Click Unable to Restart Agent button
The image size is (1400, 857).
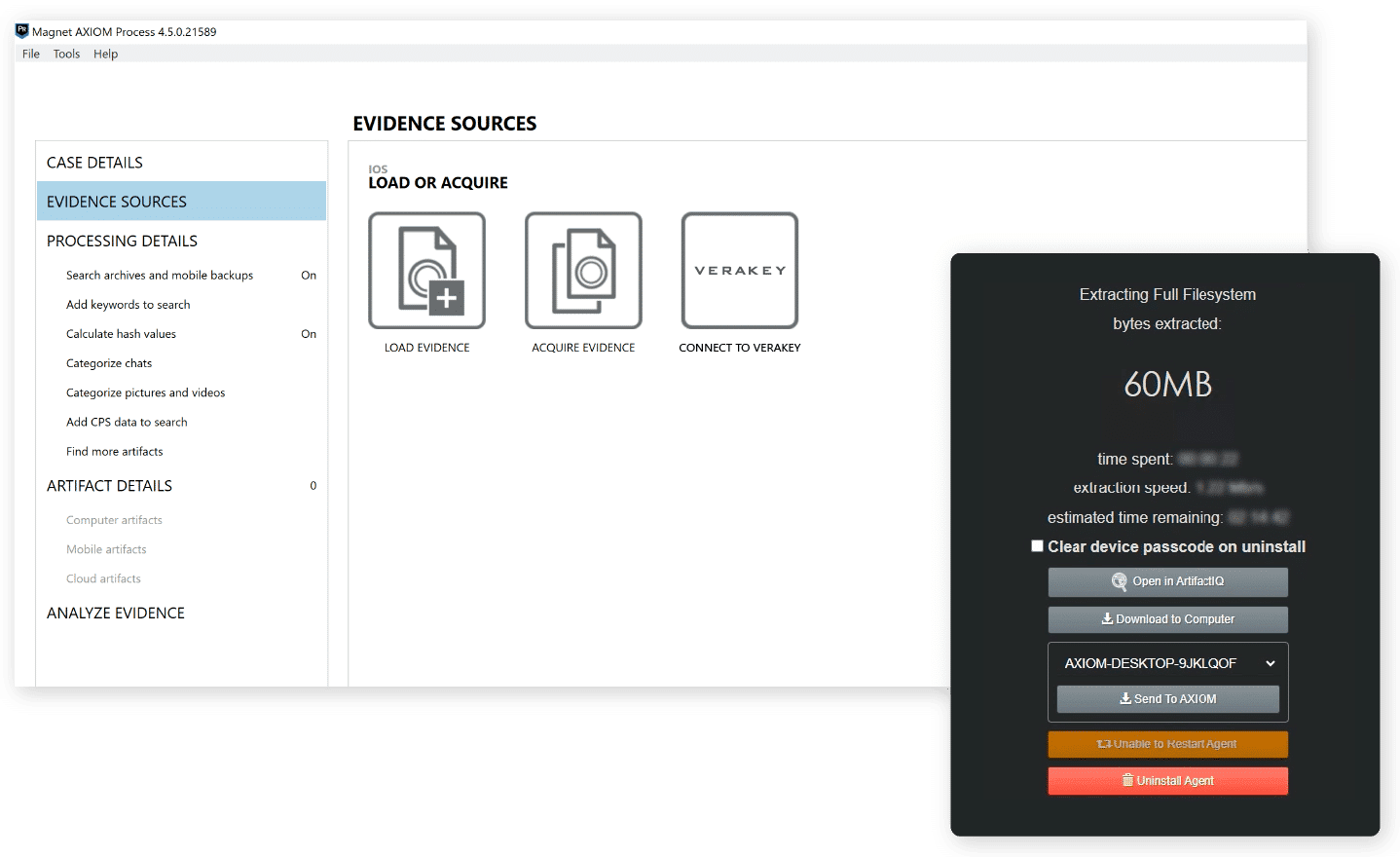point(1168,744)
